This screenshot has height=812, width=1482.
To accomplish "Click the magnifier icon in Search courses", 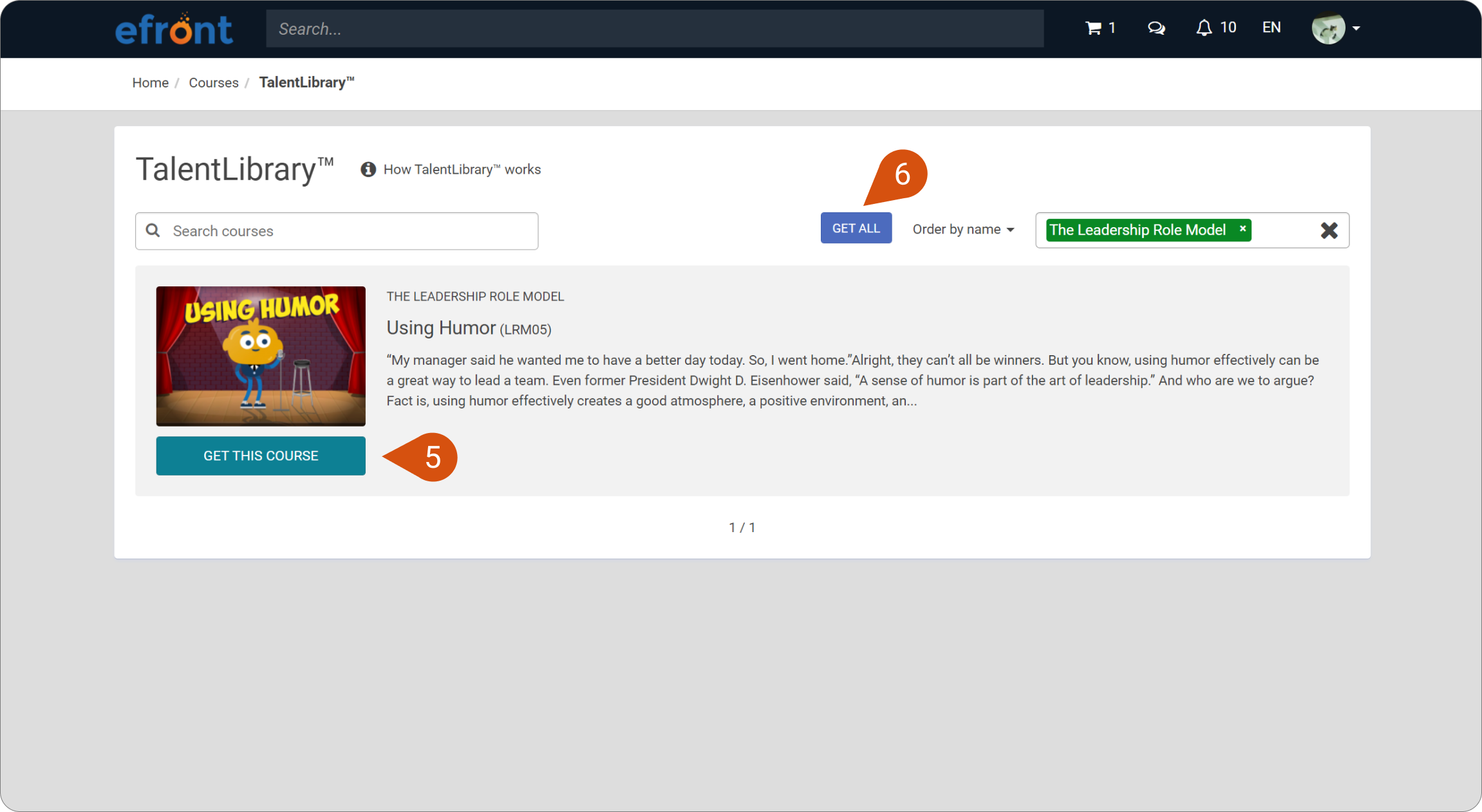I will 153,230.
